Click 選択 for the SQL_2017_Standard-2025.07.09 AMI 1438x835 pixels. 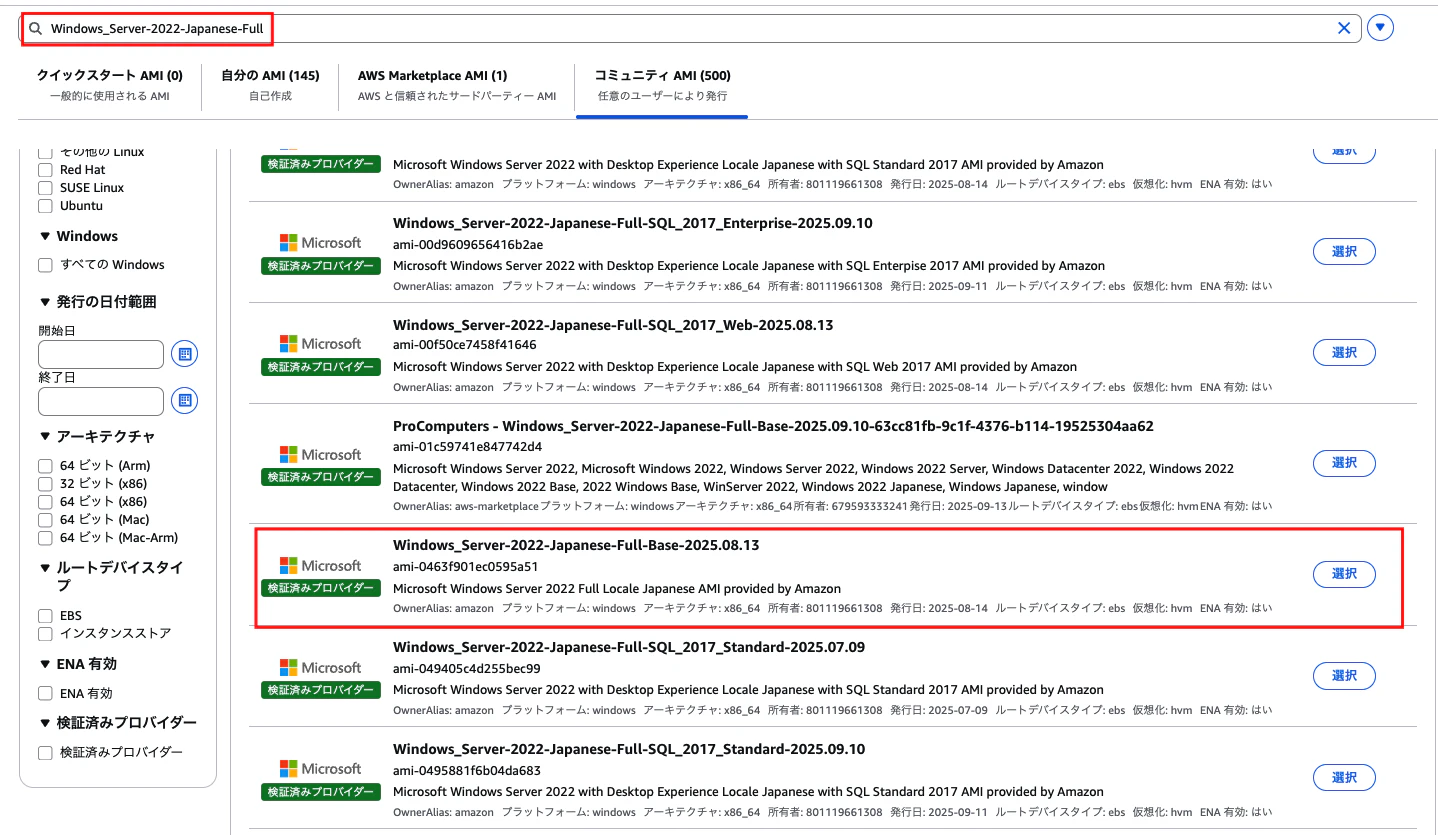click(x=1344, y=676)
